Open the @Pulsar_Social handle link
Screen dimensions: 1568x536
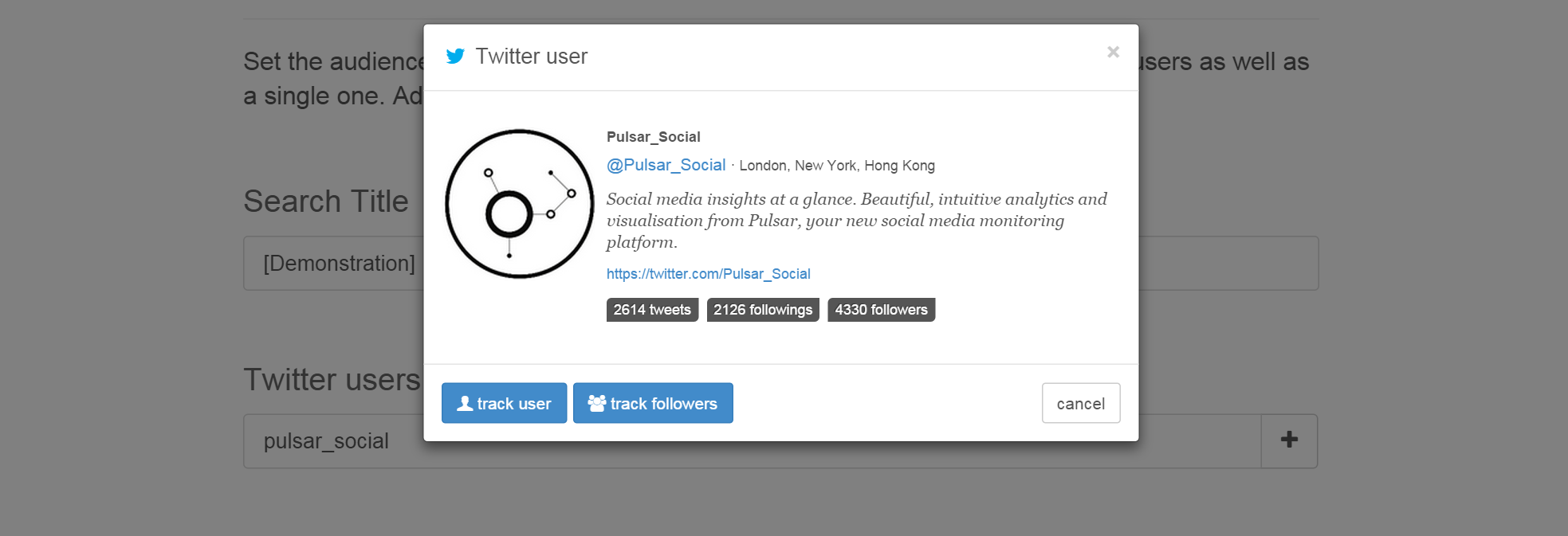coord(666,165)
